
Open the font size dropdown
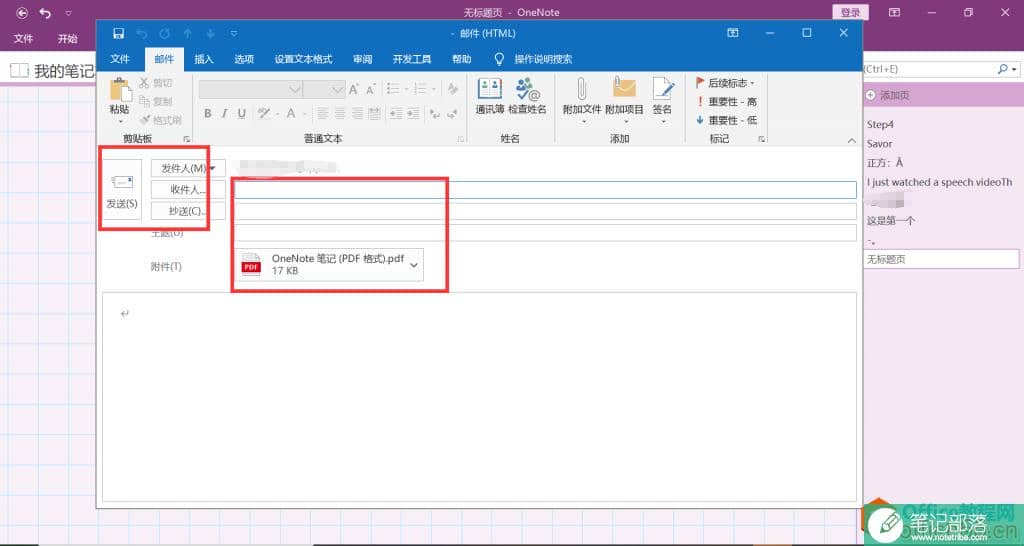[x=338, y=89]
